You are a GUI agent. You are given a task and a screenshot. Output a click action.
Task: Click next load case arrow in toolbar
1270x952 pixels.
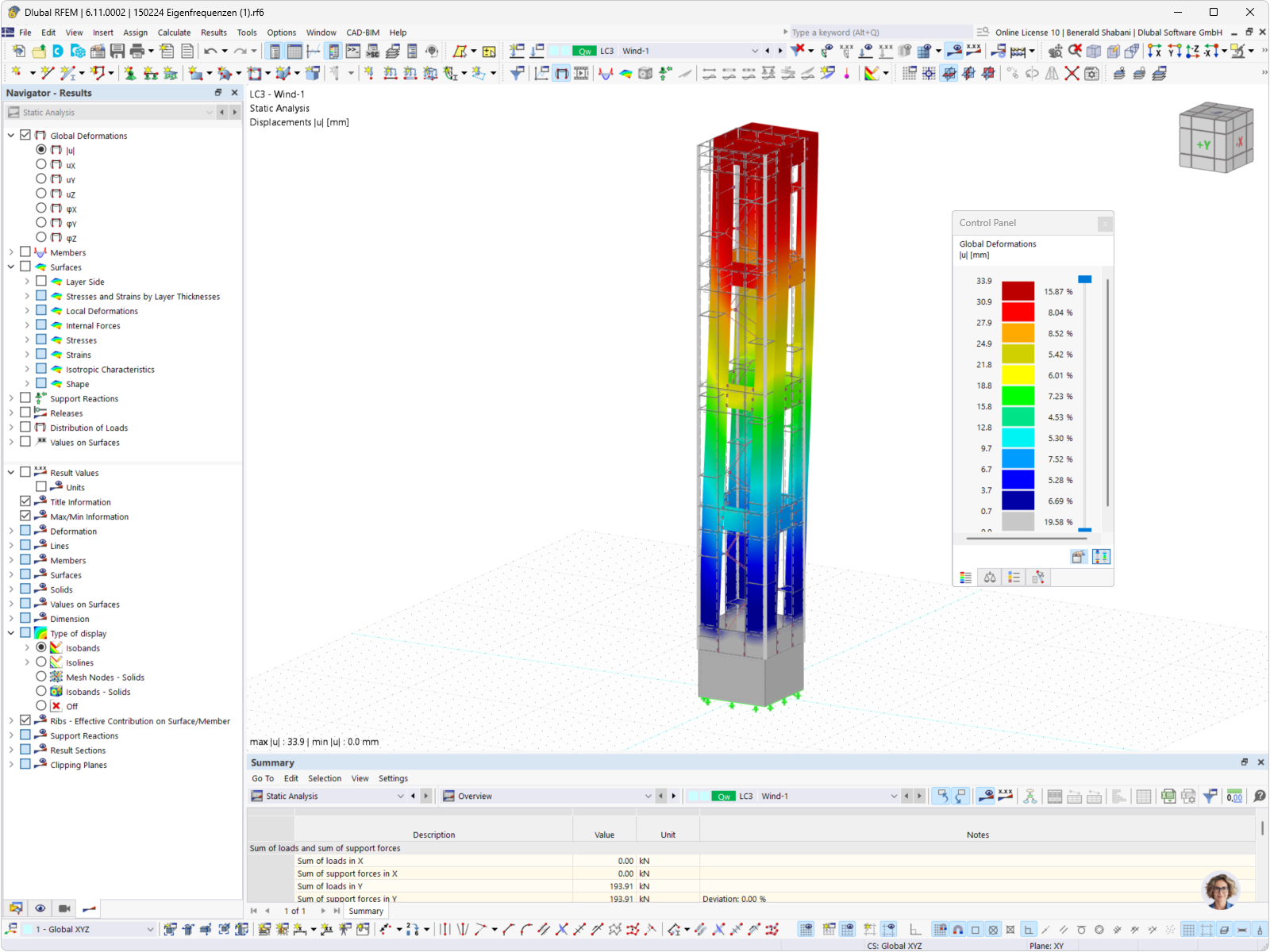click(780, 51)
